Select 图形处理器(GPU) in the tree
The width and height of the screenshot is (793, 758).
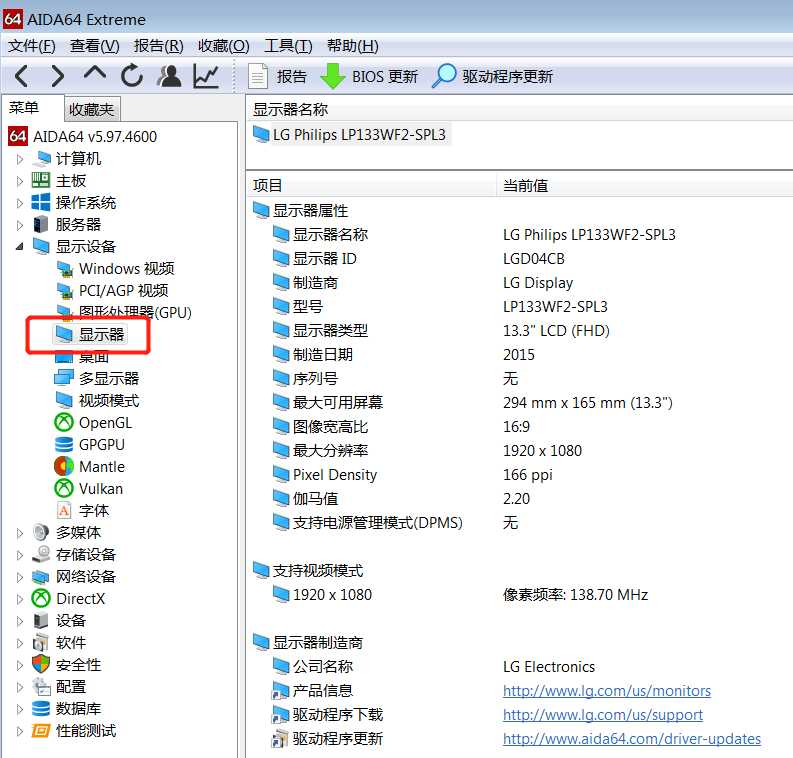click(x=124, y=313)
